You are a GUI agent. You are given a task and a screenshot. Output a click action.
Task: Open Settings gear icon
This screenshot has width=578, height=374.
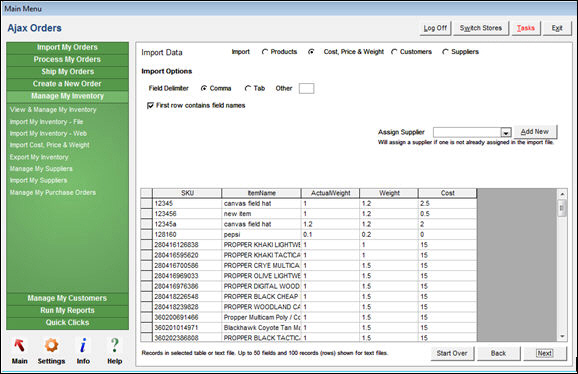tap(51, 346)
